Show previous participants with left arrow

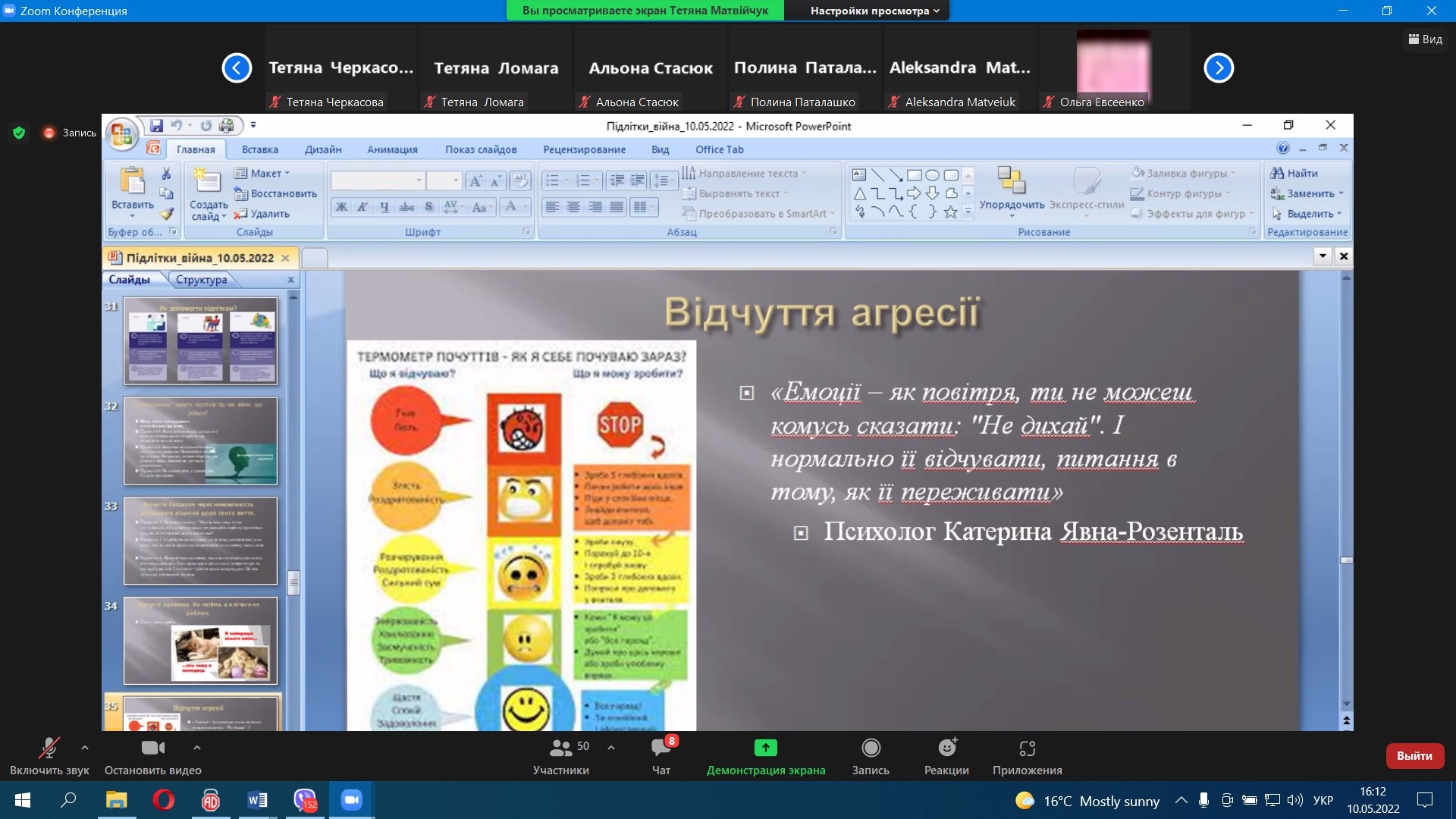[x=237, y=68]
